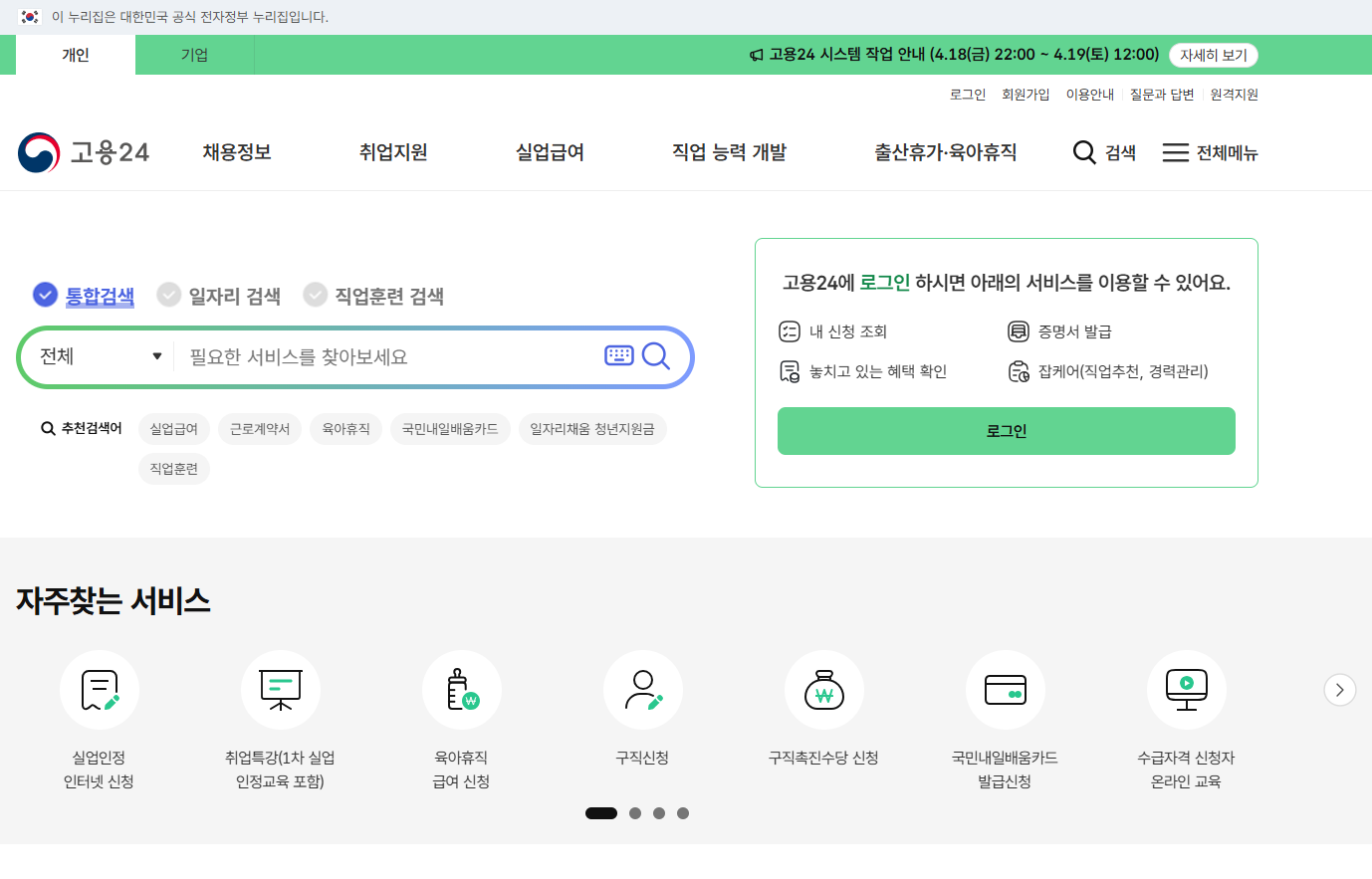Click the 수급자격 신청자 온라인 교육 monitor icon
This screenshot has width=1372, height=879.
pos(1186,689)
